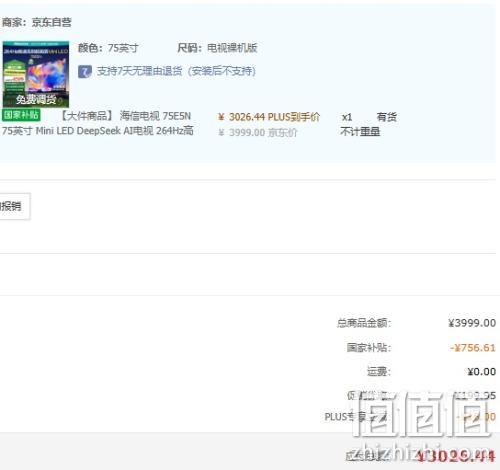Click the green 国家补贴 badge
This screenshot has width=500, height=470.
pos(21,115)
